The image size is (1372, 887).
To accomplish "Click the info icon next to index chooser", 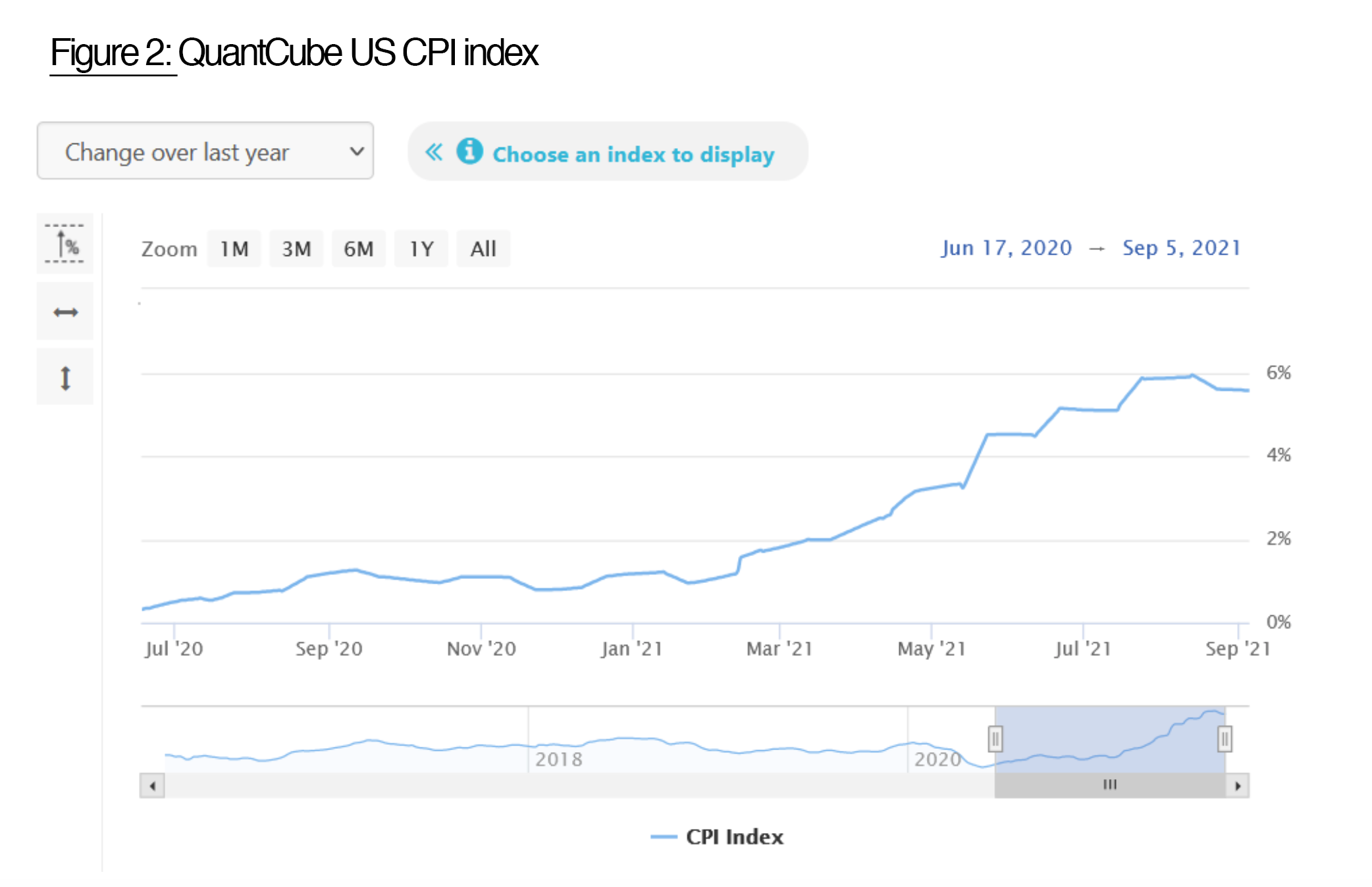I will 469,152.
